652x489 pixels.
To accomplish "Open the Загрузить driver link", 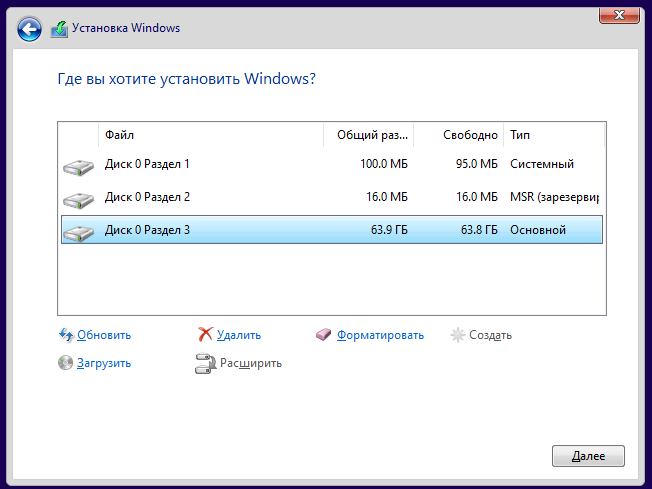I will coord(104,363).
